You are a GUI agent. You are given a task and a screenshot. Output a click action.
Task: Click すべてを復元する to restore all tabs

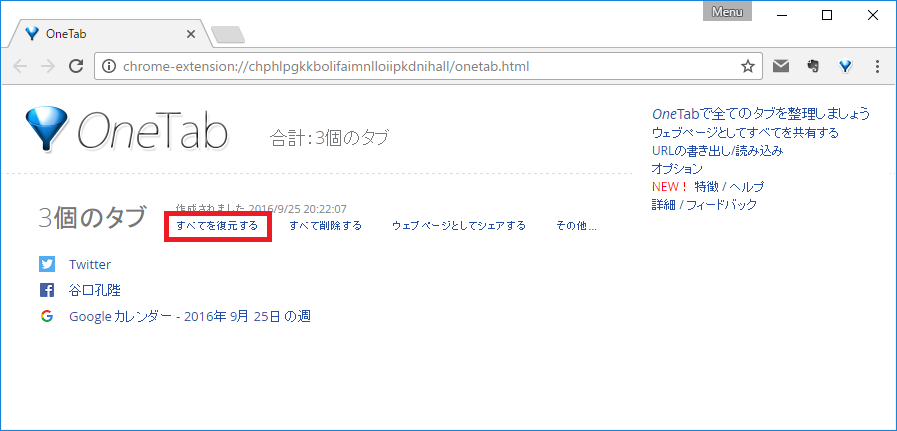click(217, 226)
